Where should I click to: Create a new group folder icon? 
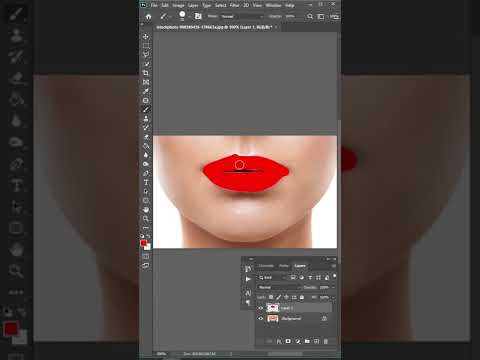(x=307, y=341)
